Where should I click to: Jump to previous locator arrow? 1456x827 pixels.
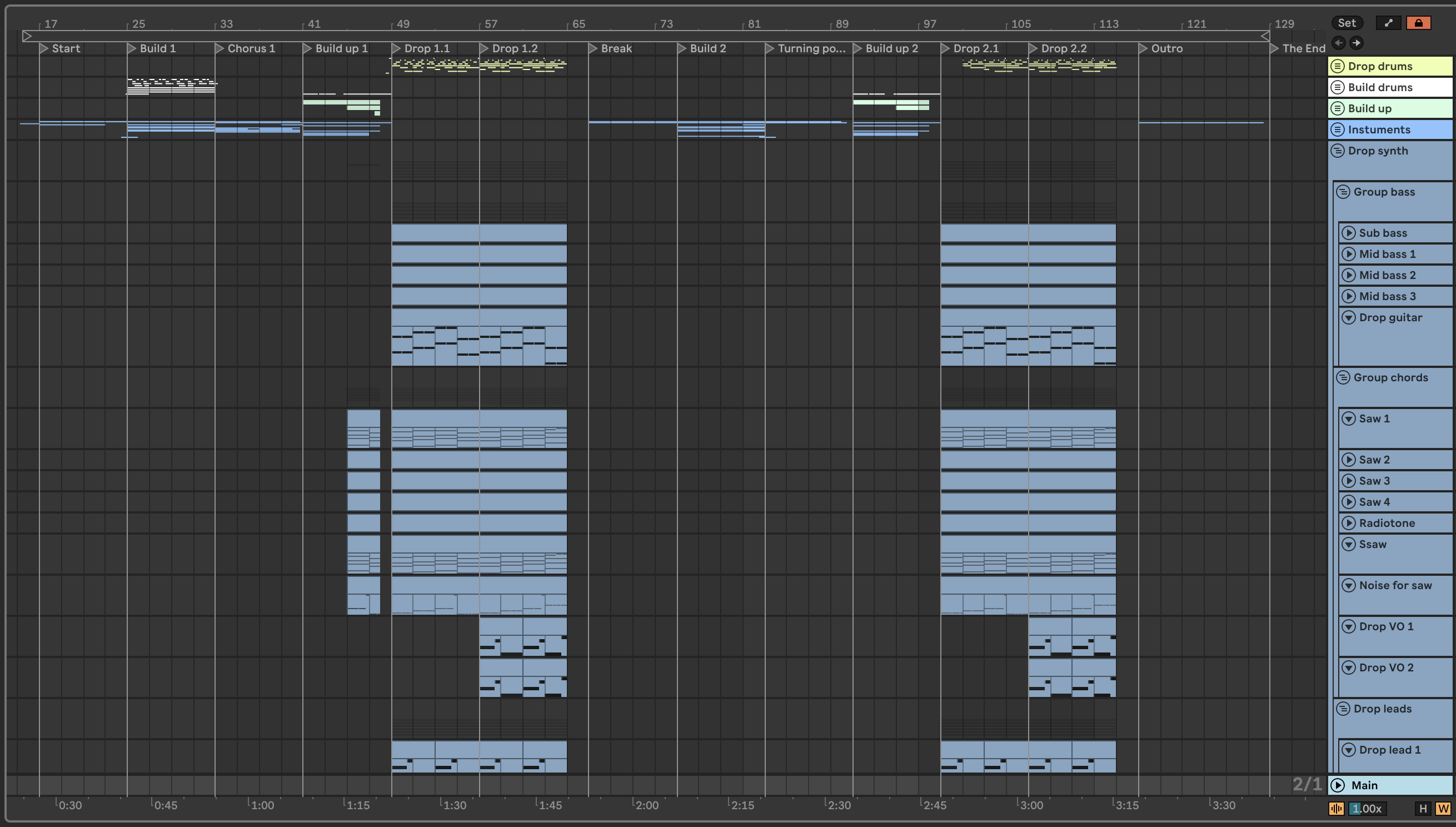(1338, 43)
